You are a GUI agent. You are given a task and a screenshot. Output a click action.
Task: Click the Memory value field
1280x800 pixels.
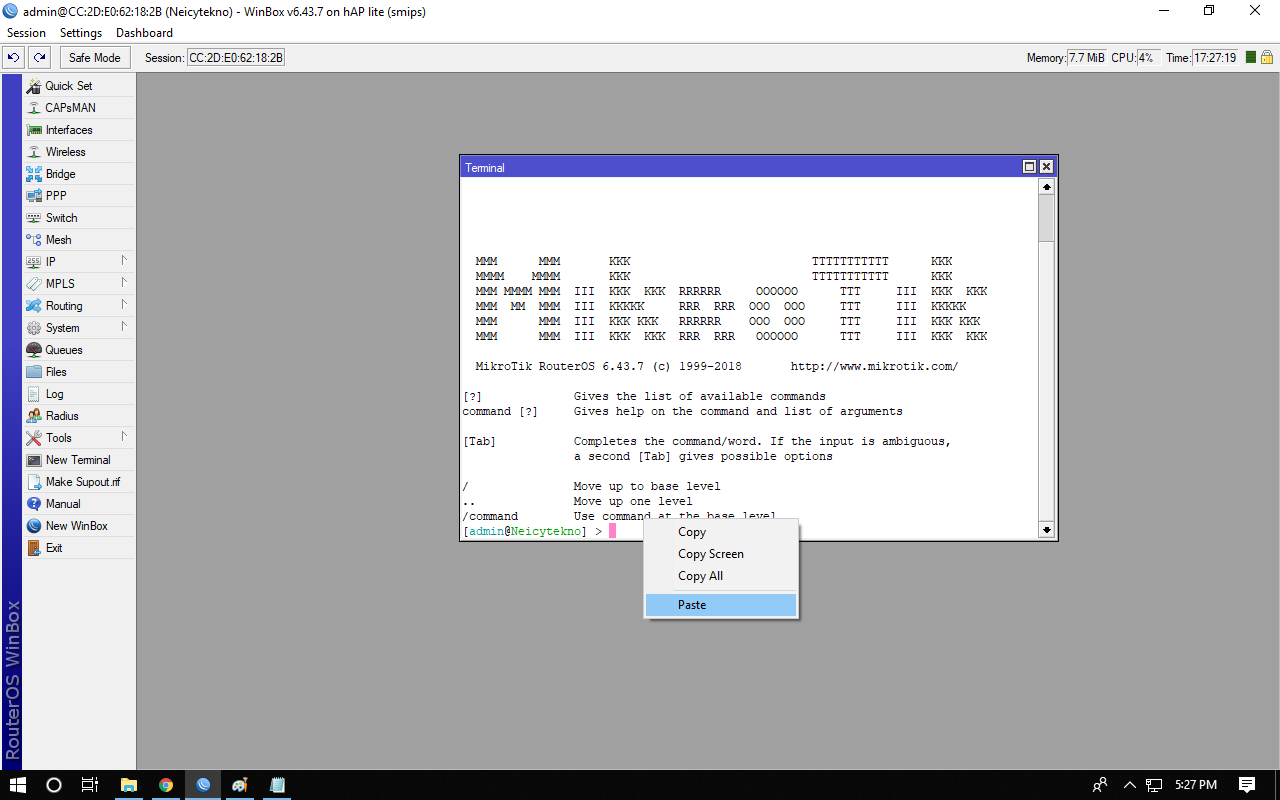click(x=1086, y=58)
